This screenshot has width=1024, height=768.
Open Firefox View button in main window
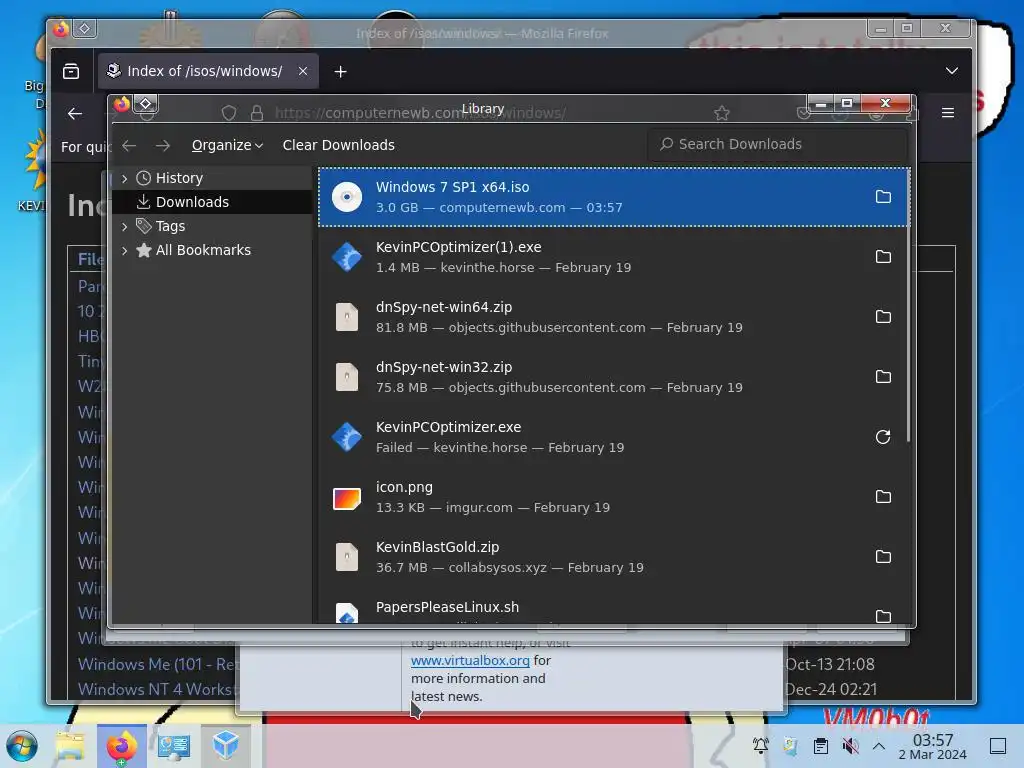pos(71,71)
